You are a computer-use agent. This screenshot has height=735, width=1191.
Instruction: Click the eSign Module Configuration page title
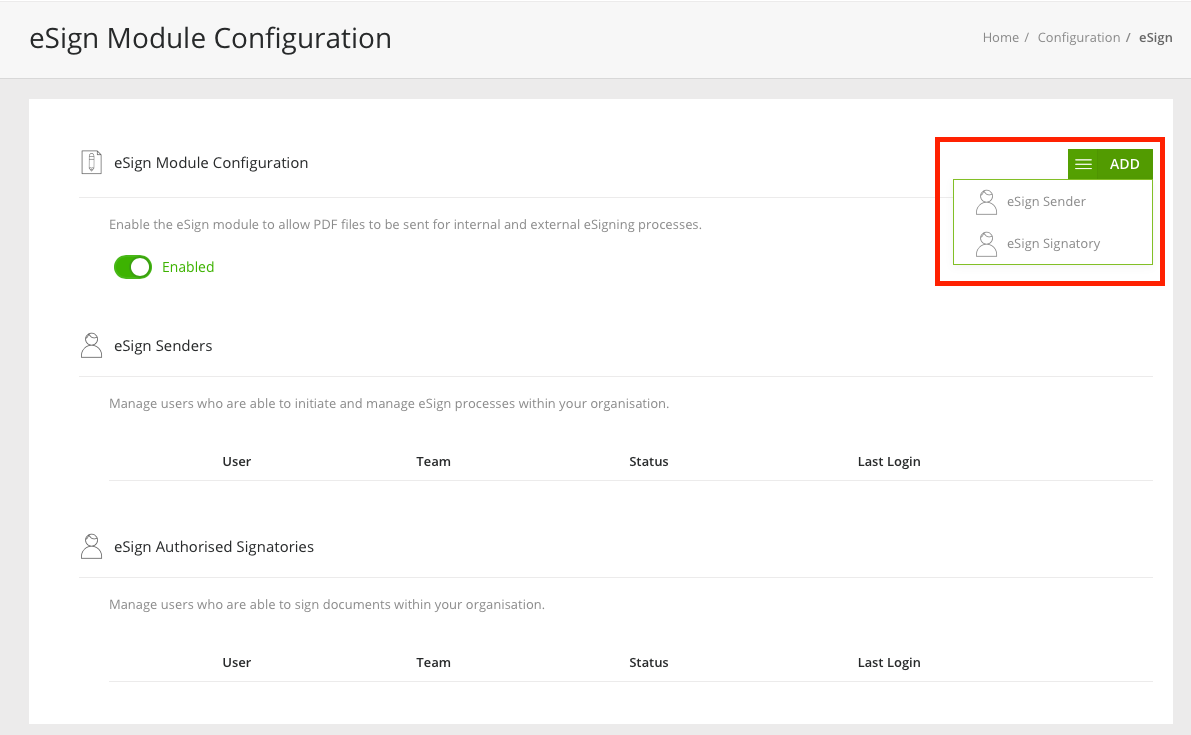(x=210, y=39)
